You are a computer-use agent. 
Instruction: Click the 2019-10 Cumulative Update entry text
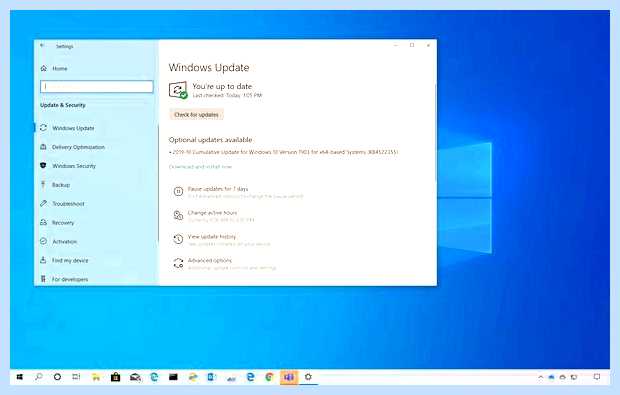point(285,152)
